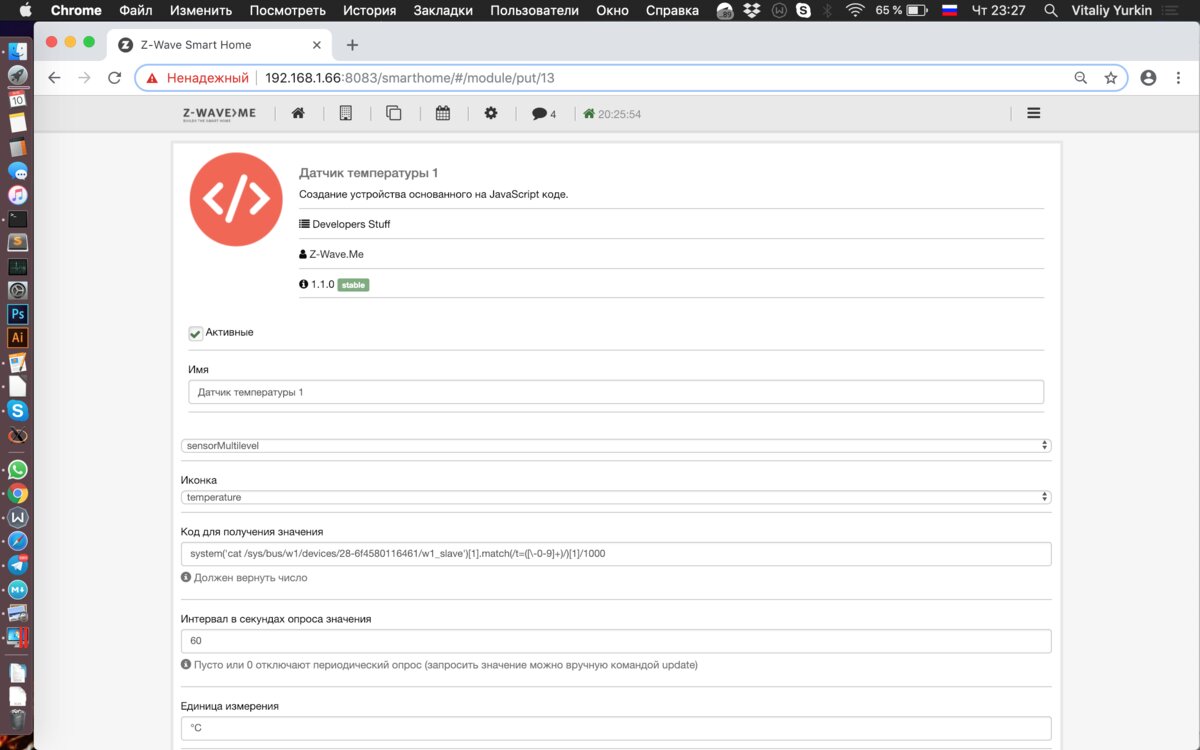Click the Z-WAVE>ME logo link
This screenshot has height=750, width=1200.
tap(219, 114)
